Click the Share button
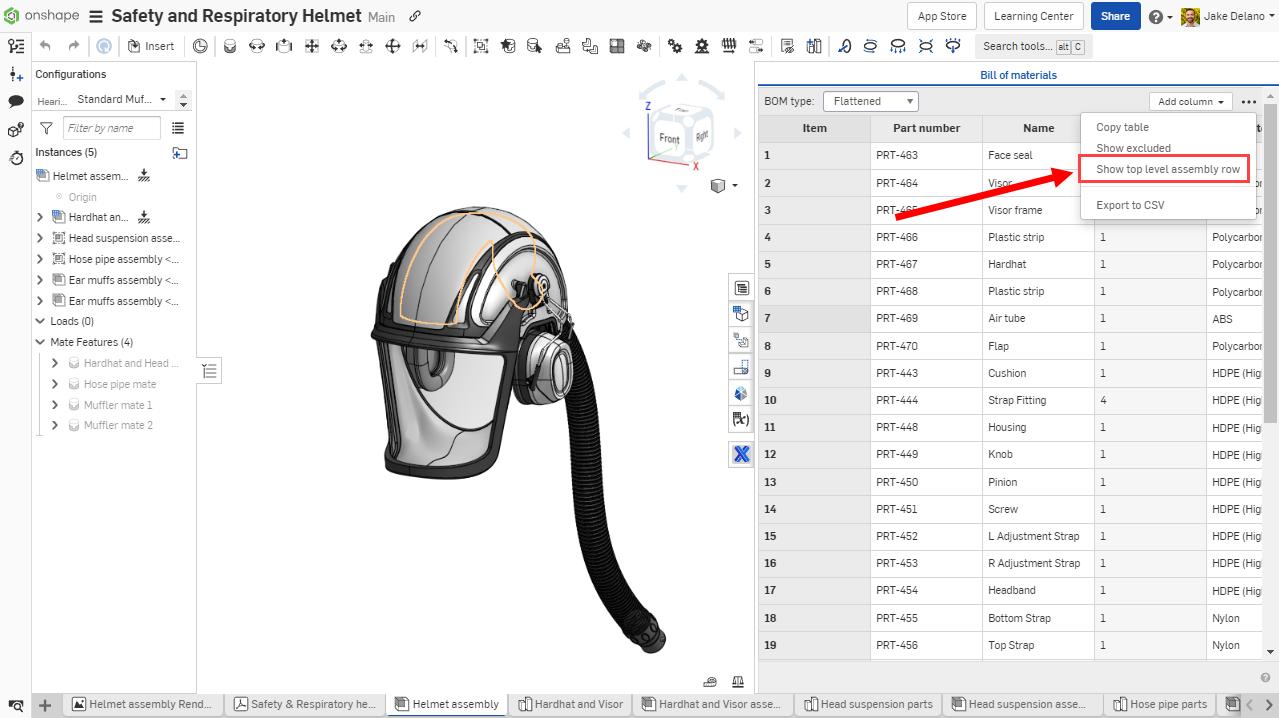 click(x=1114, y=16)
